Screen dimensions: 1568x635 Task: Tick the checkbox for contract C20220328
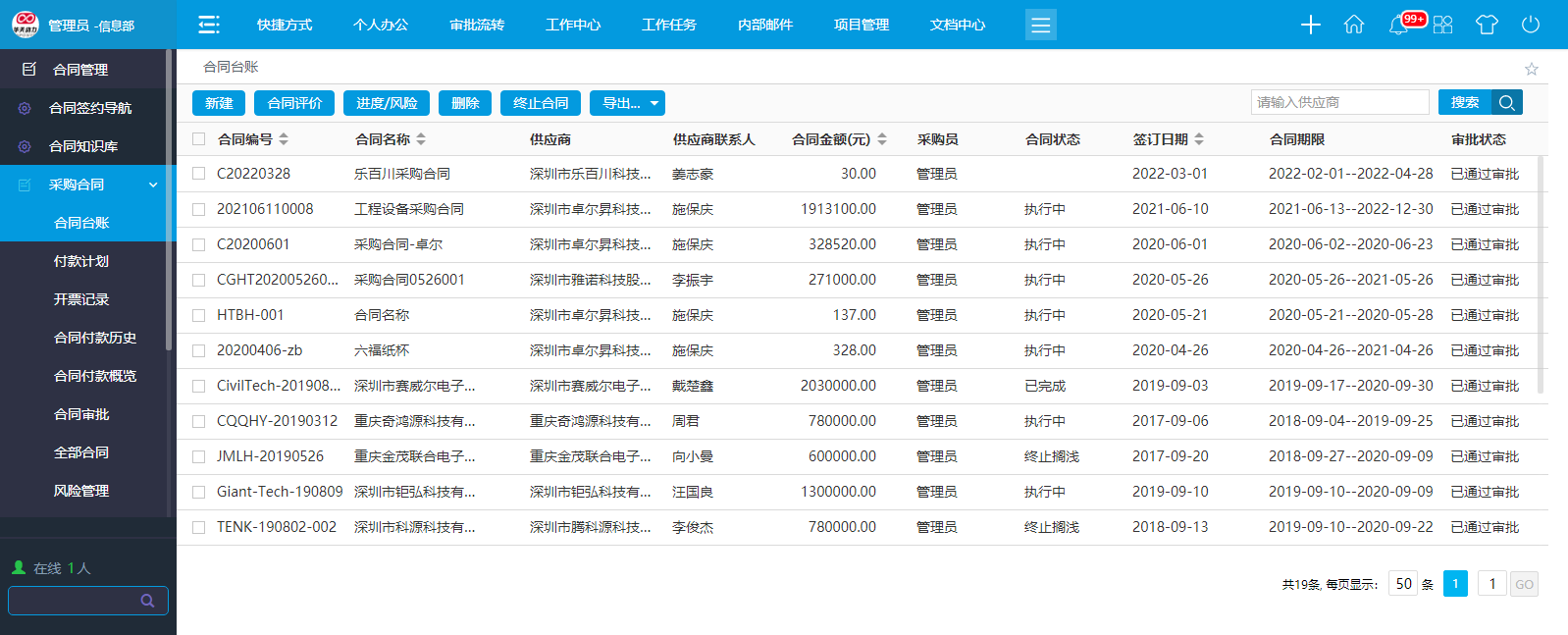click(x=199, y=174)
